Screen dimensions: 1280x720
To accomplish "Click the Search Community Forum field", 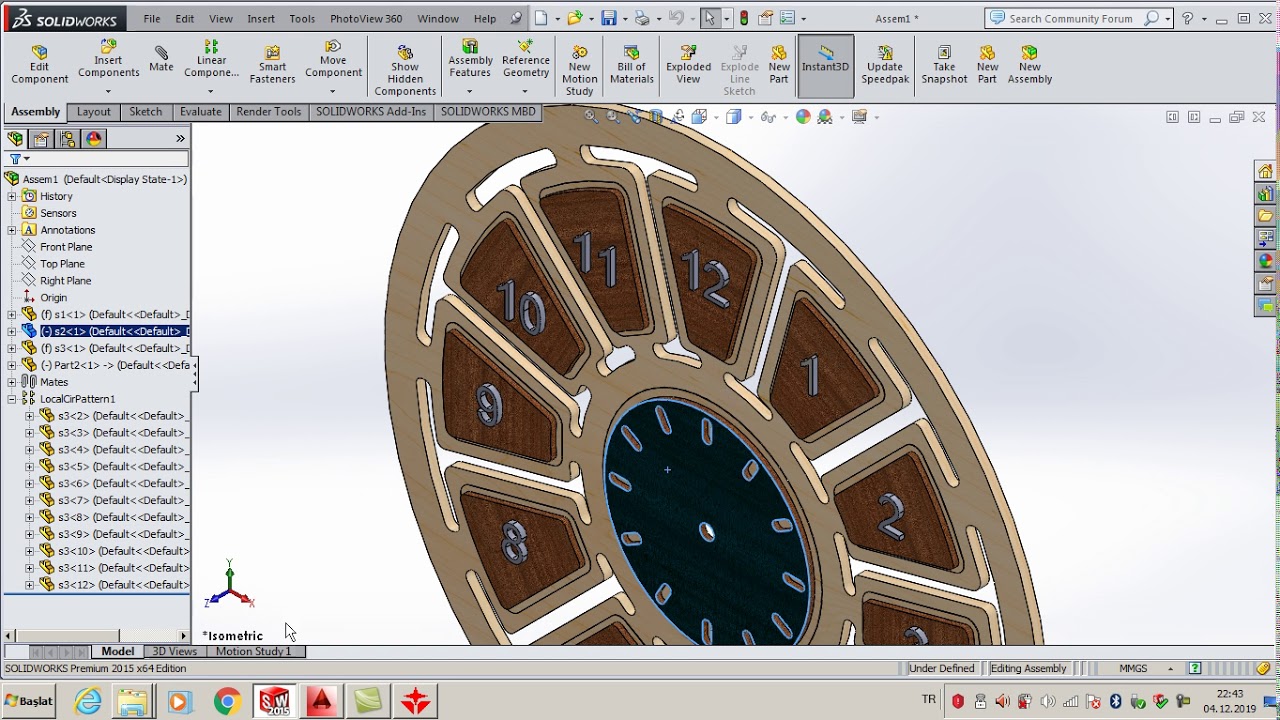I will point(1076,18).
